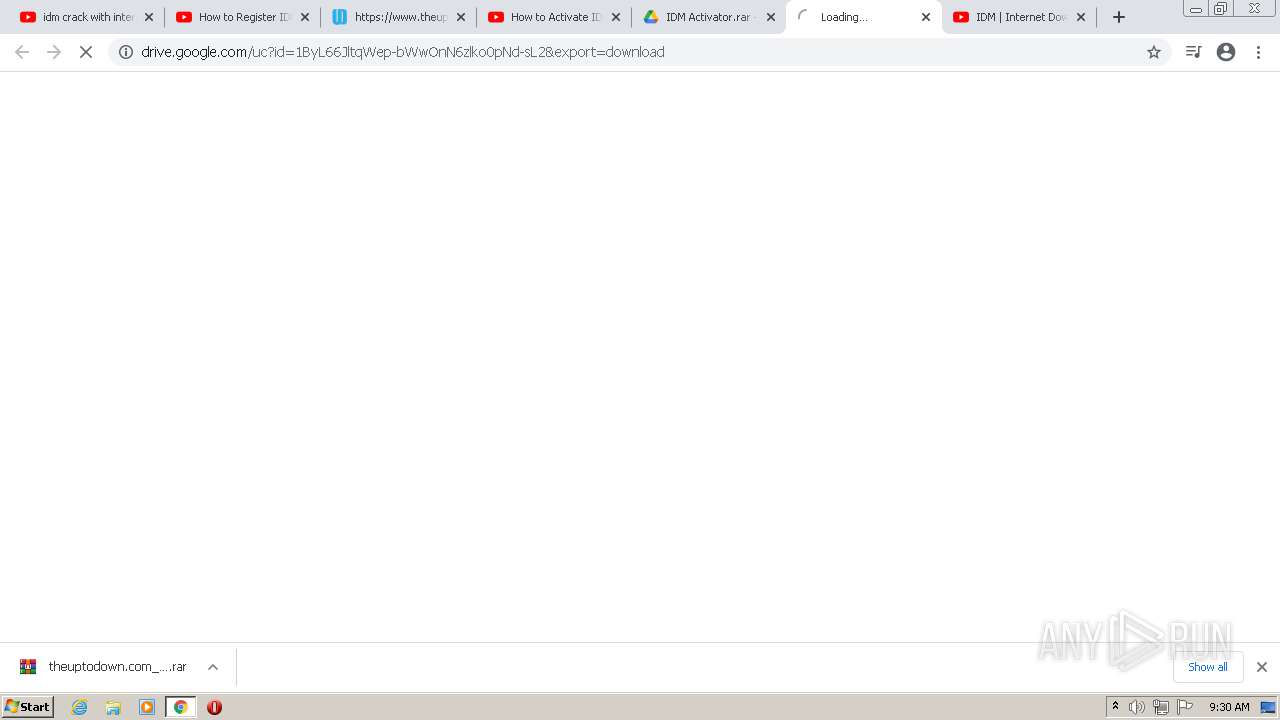Close the 'IDM Activator.rar' tab
Screen dimensions: 1280x720
click(x=771, y=17)
